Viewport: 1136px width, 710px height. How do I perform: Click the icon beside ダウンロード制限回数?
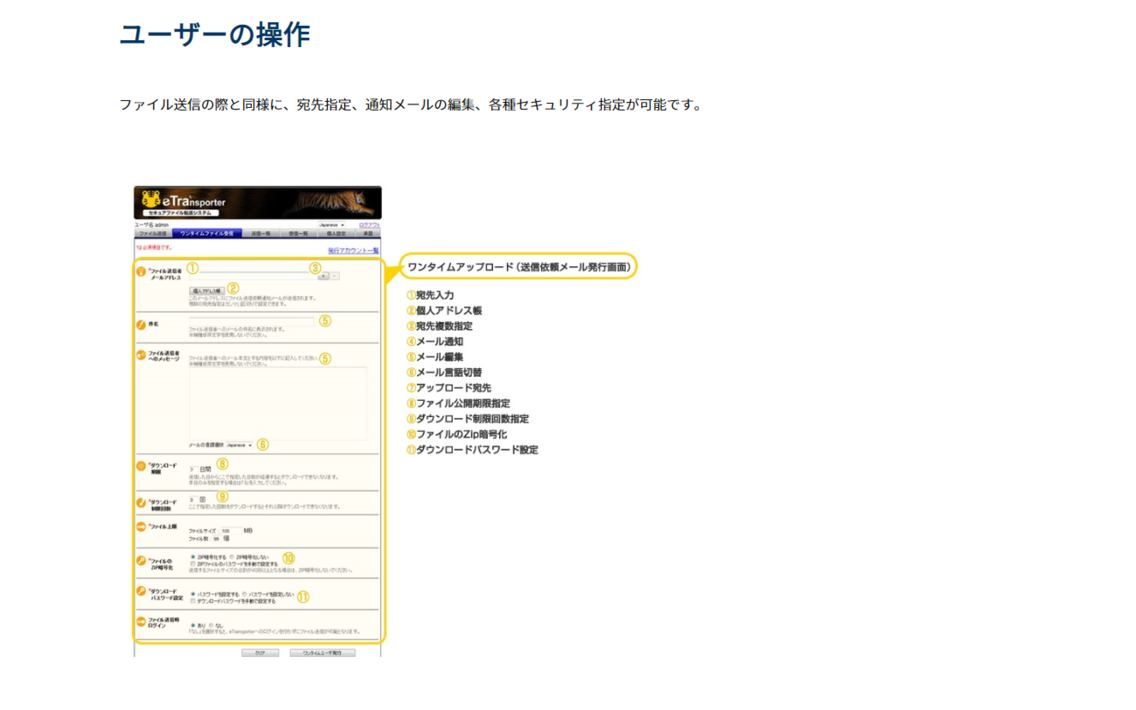[141, 502]
